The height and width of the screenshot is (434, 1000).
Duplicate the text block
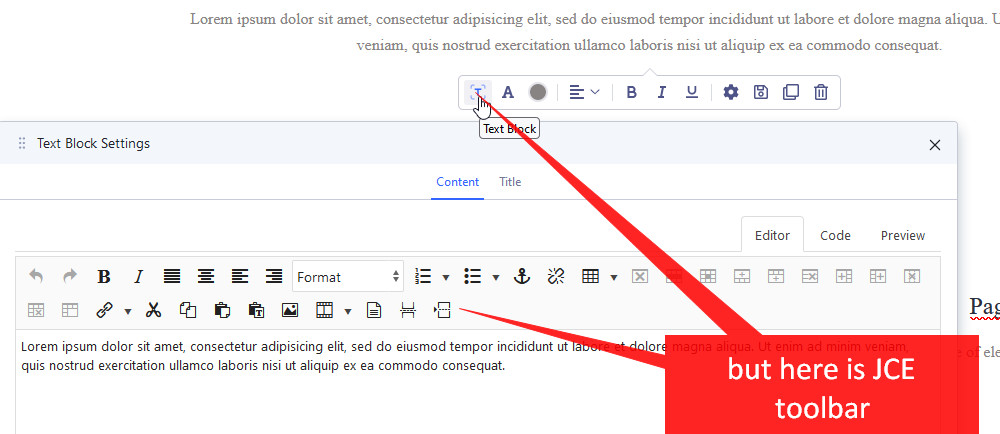(791, 92)
